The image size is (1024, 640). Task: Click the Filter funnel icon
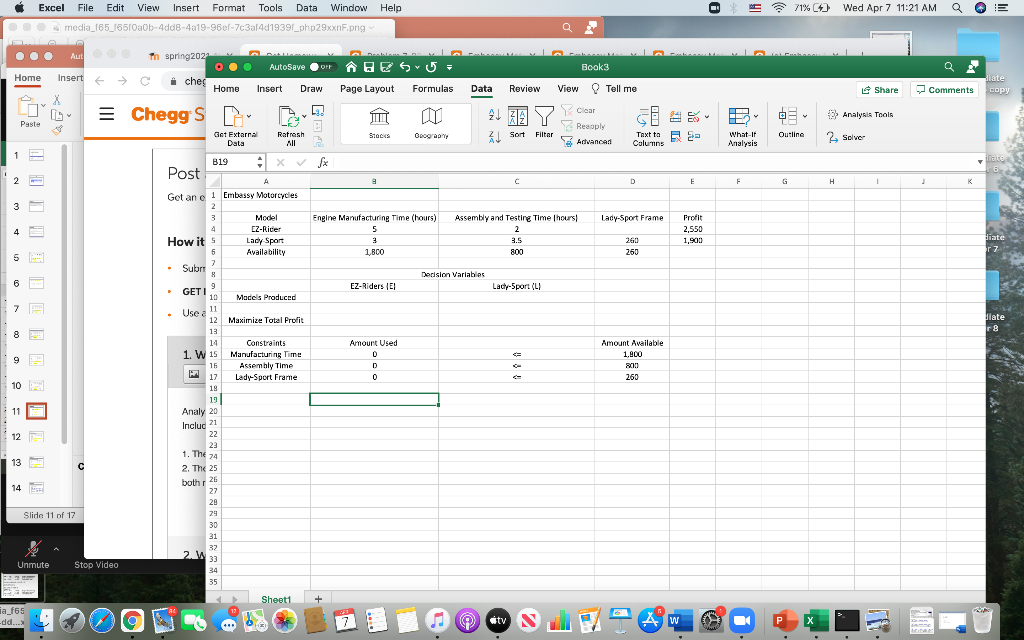tap(544, 122)
